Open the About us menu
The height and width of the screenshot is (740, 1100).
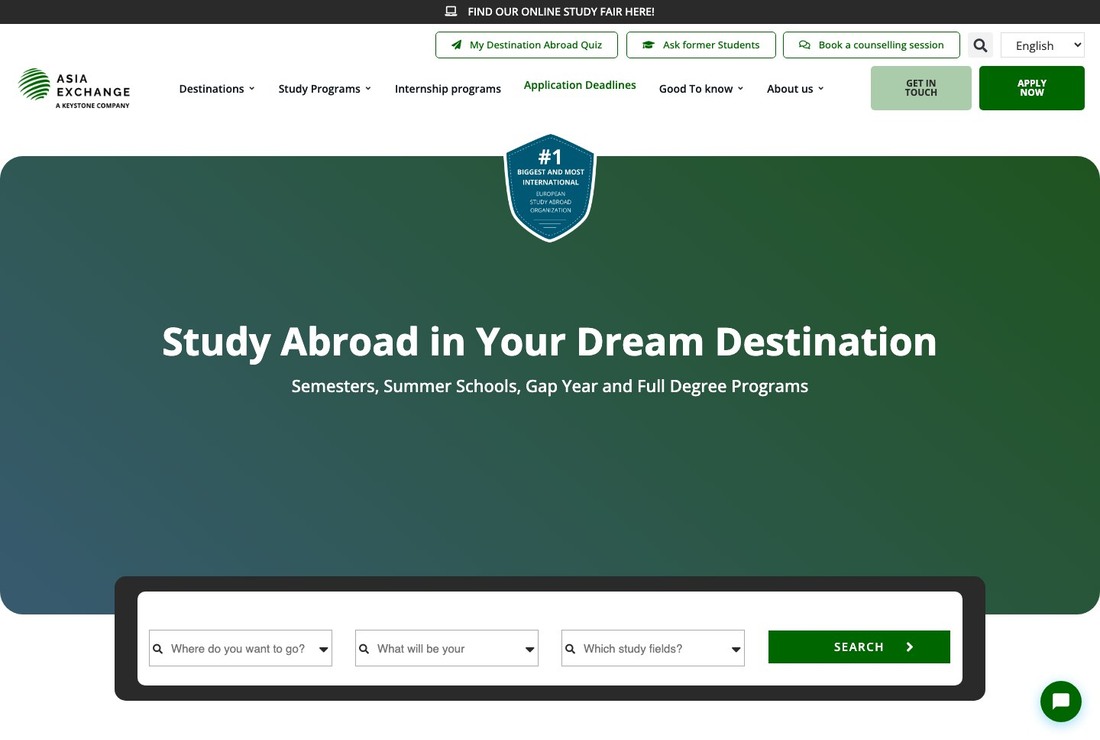(795, 89)
